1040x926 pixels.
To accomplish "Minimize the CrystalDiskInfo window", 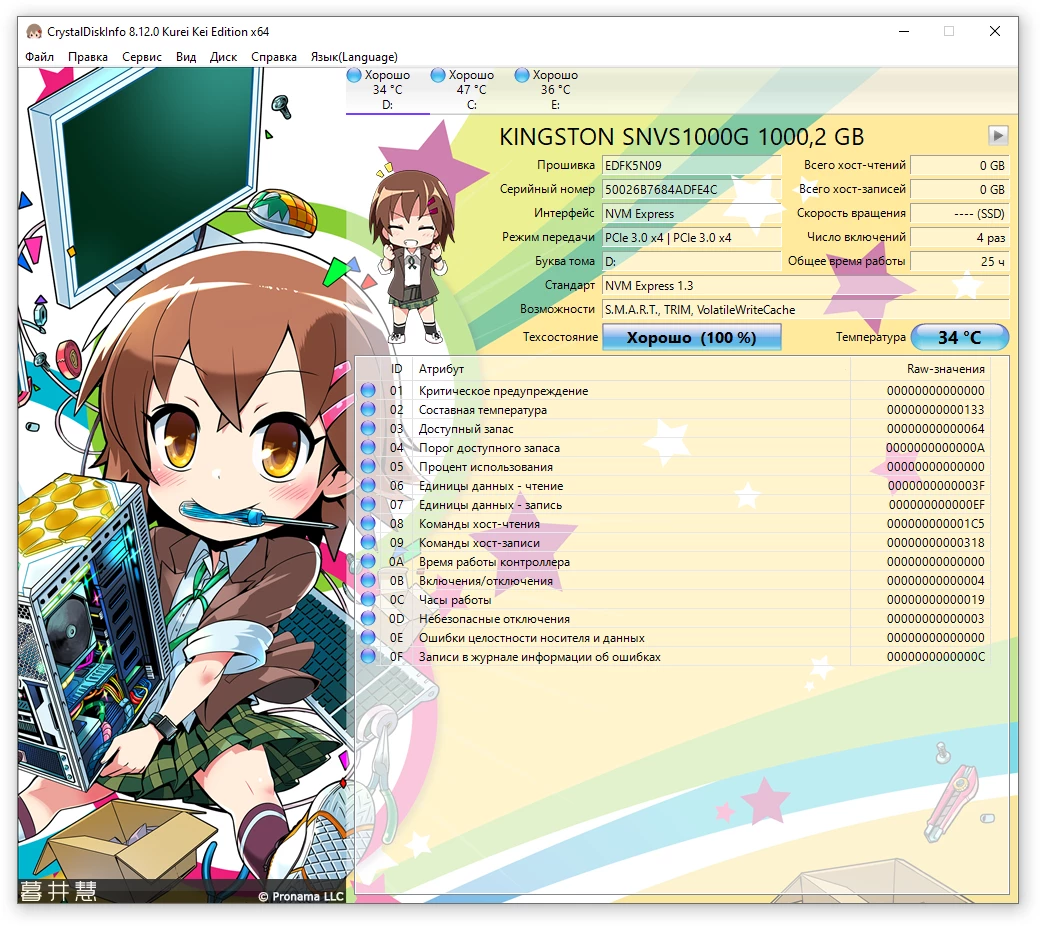I will coord(904,31).
